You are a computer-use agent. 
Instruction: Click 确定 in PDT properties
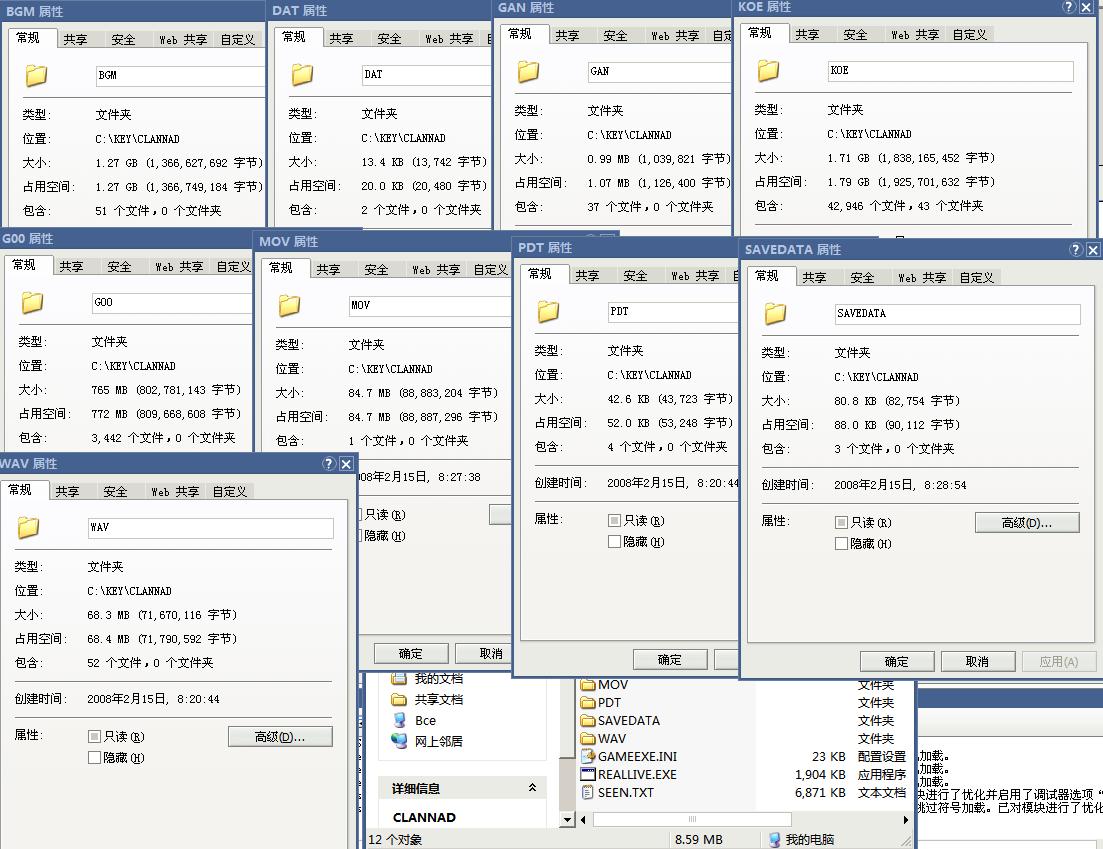tap(670, 660)
